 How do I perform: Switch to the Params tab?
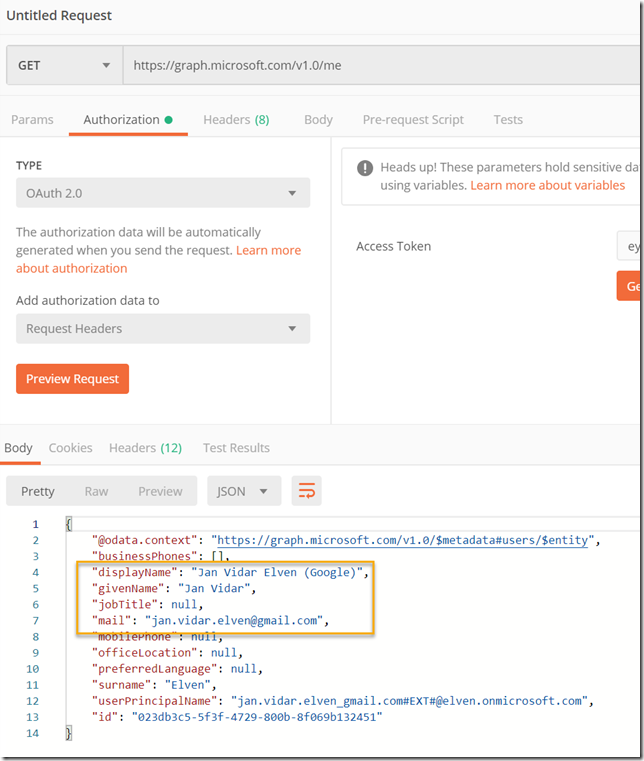pos(33,120)
